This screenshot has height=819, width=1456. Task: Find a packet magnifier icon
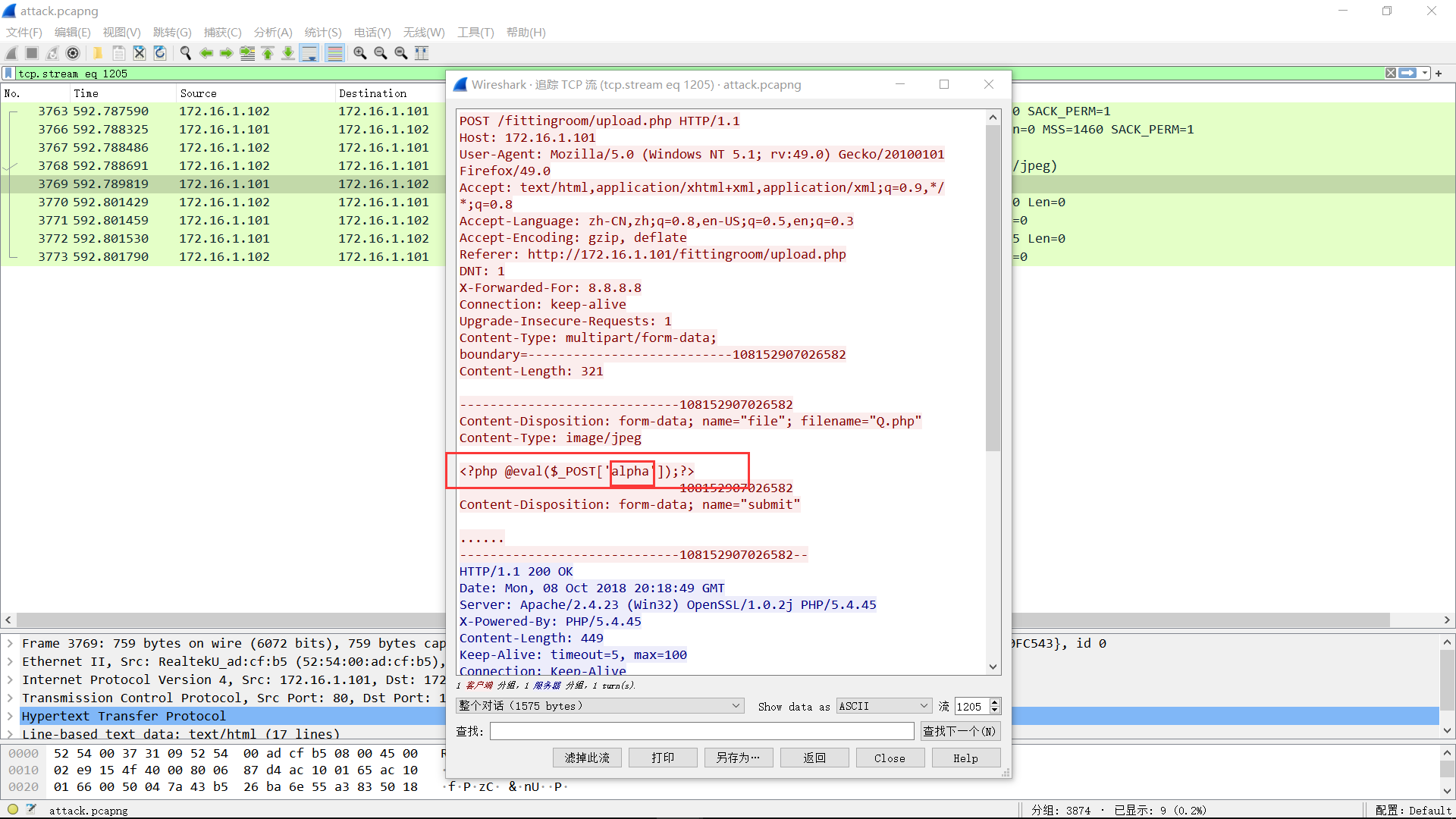point(185,53)
